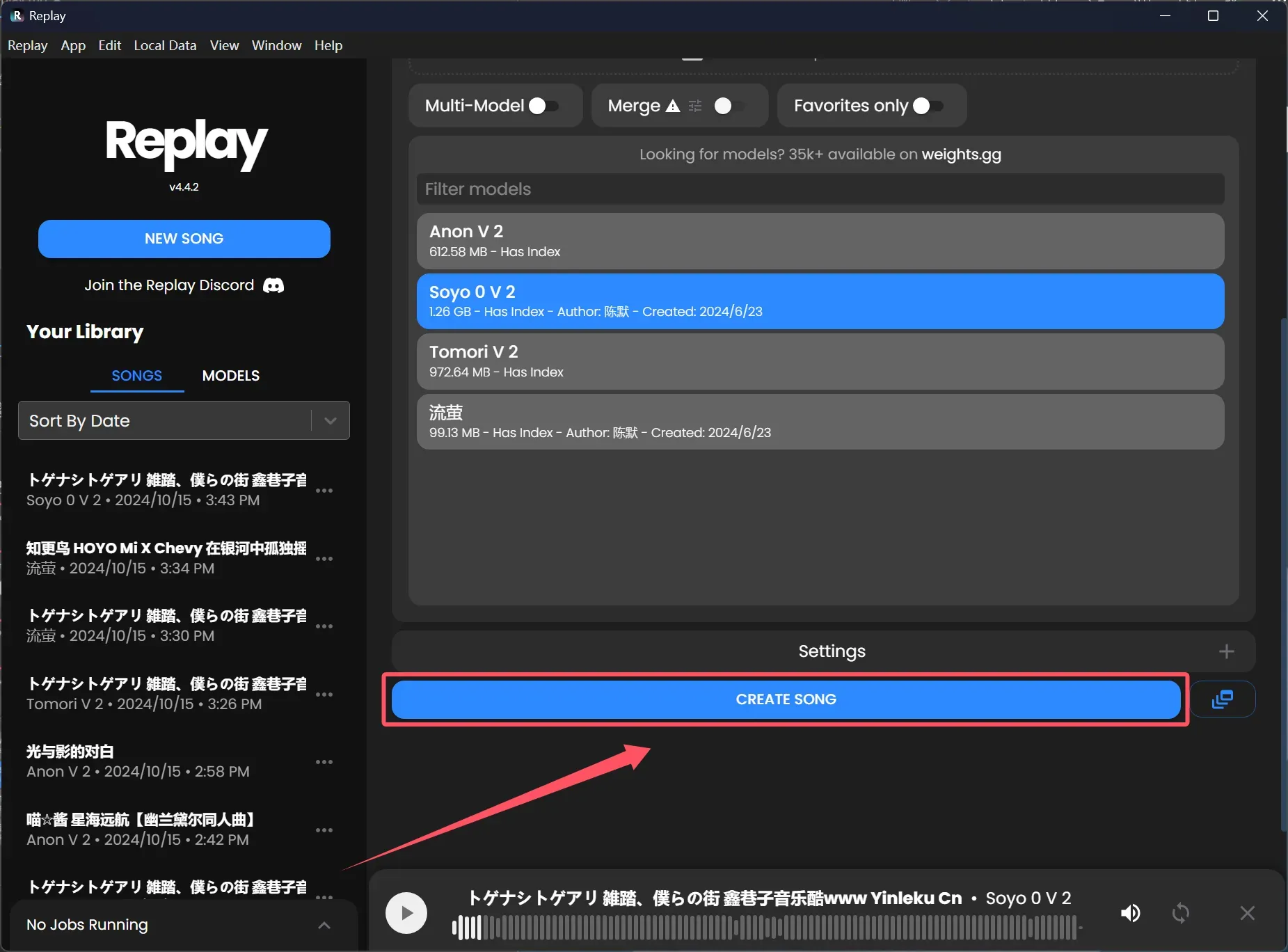Click in the Filter models field

pos(820,189)
